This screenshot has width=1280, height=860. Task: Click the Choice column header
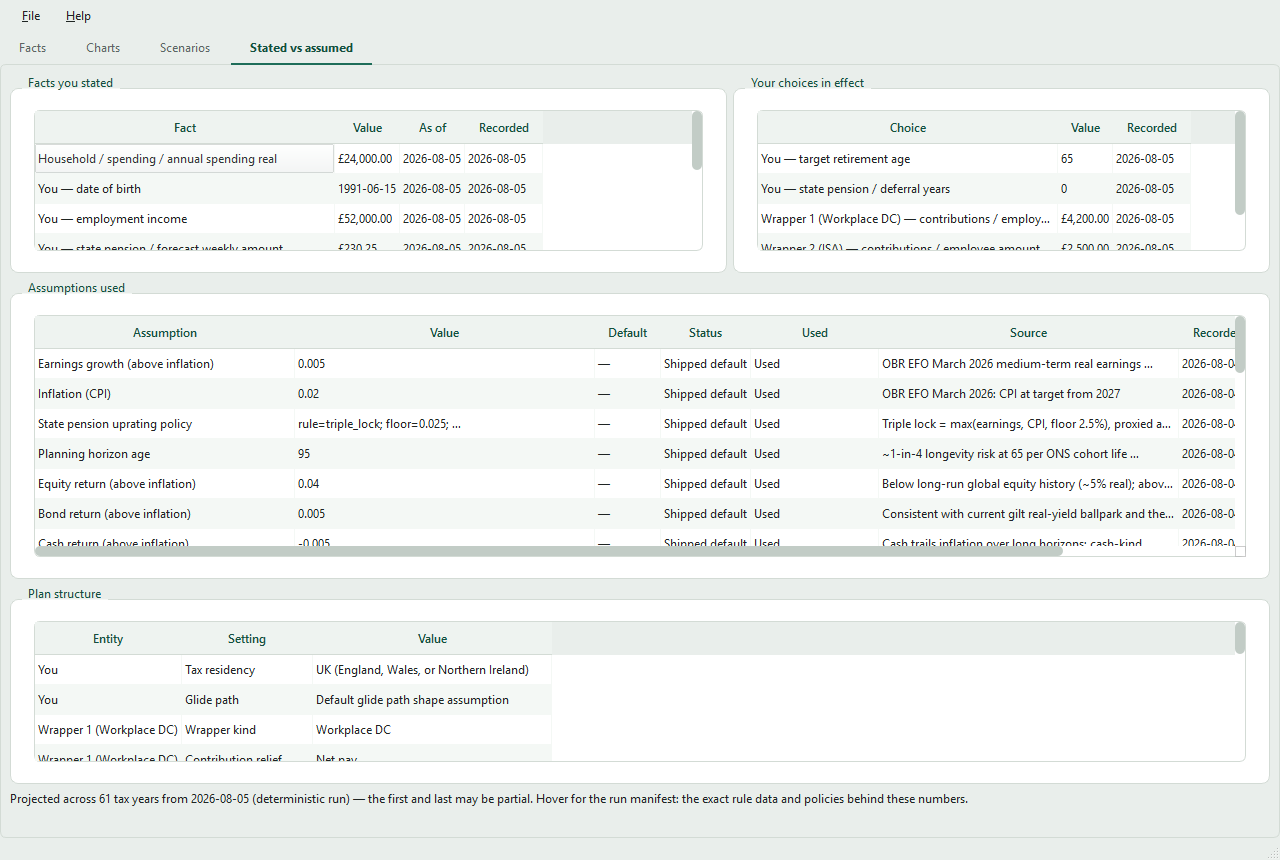908,128
